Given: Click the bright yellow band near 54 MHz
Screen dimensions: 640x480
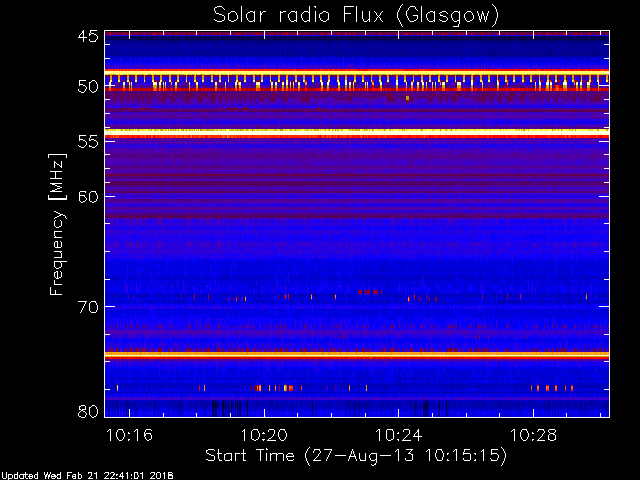Looking at the screenshot, I should (356, 131).
